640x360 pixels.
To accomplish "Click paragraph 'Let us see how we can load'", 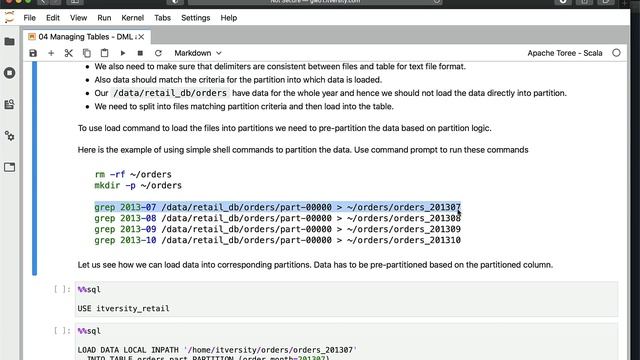I will tap(315, 265).
